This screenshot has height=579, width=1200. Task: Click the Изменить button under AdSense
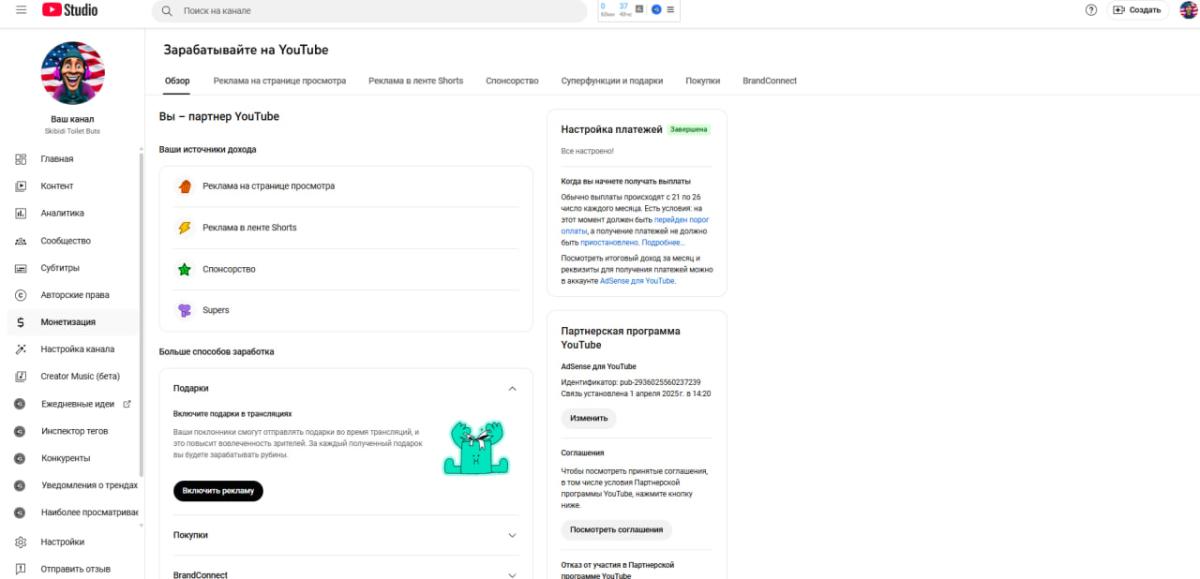[x=589, y=418]
